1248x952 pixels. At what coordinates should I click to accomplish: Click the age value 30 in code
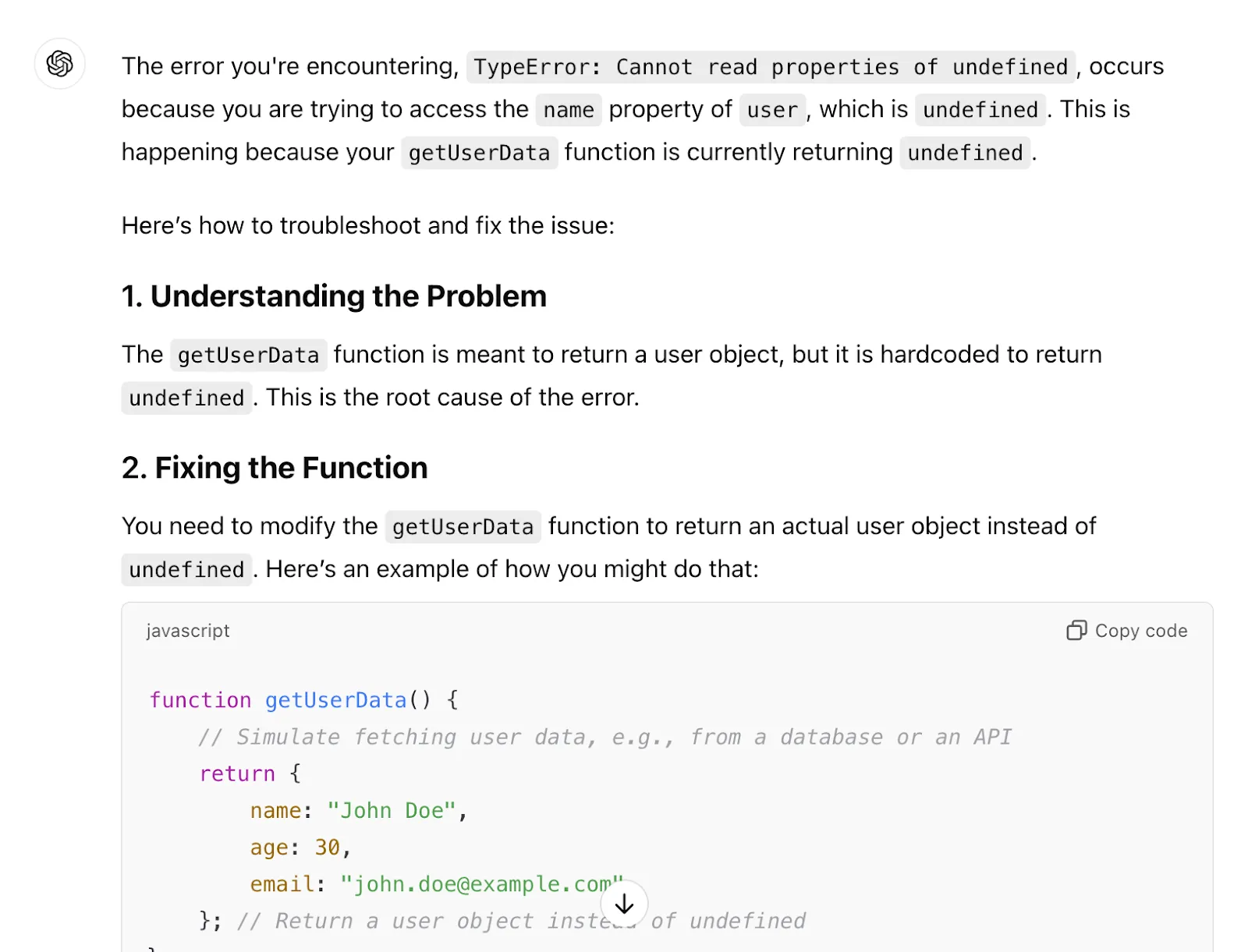(327, 848)
